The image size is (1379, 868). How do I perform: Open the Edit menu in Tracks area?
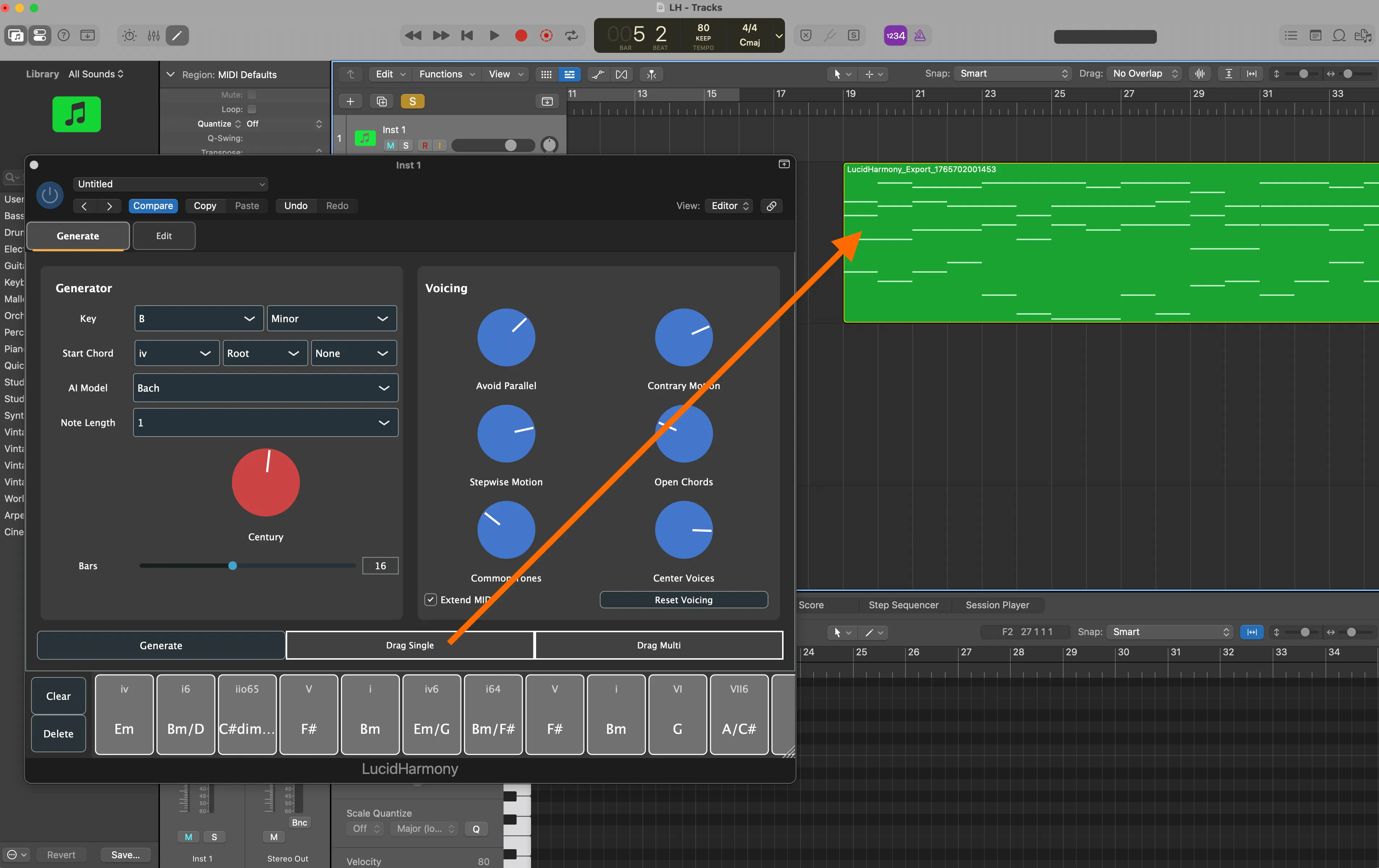[x=391, y=74]
